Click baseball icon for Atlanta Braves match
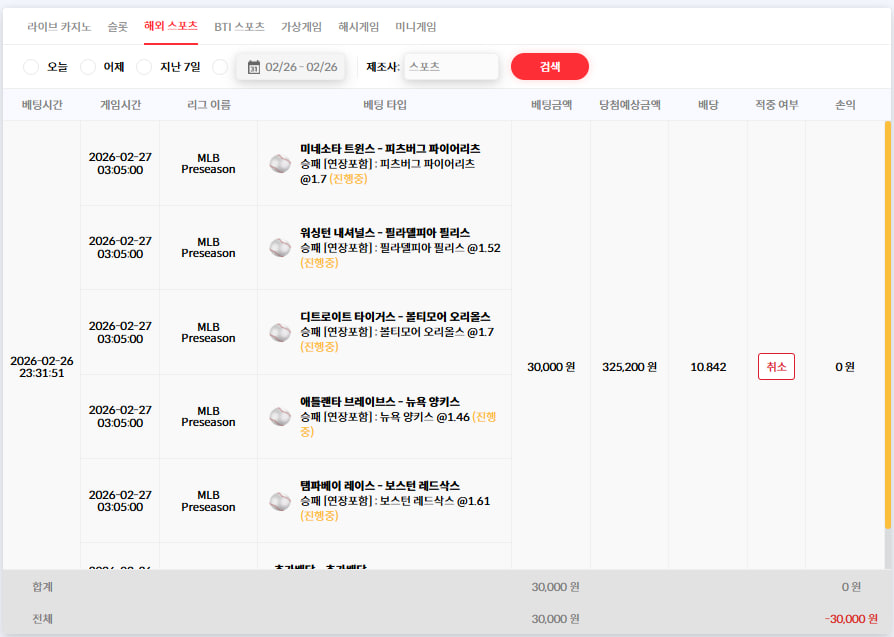Screen dimensions: 894x637 click(x=280, y=417)
